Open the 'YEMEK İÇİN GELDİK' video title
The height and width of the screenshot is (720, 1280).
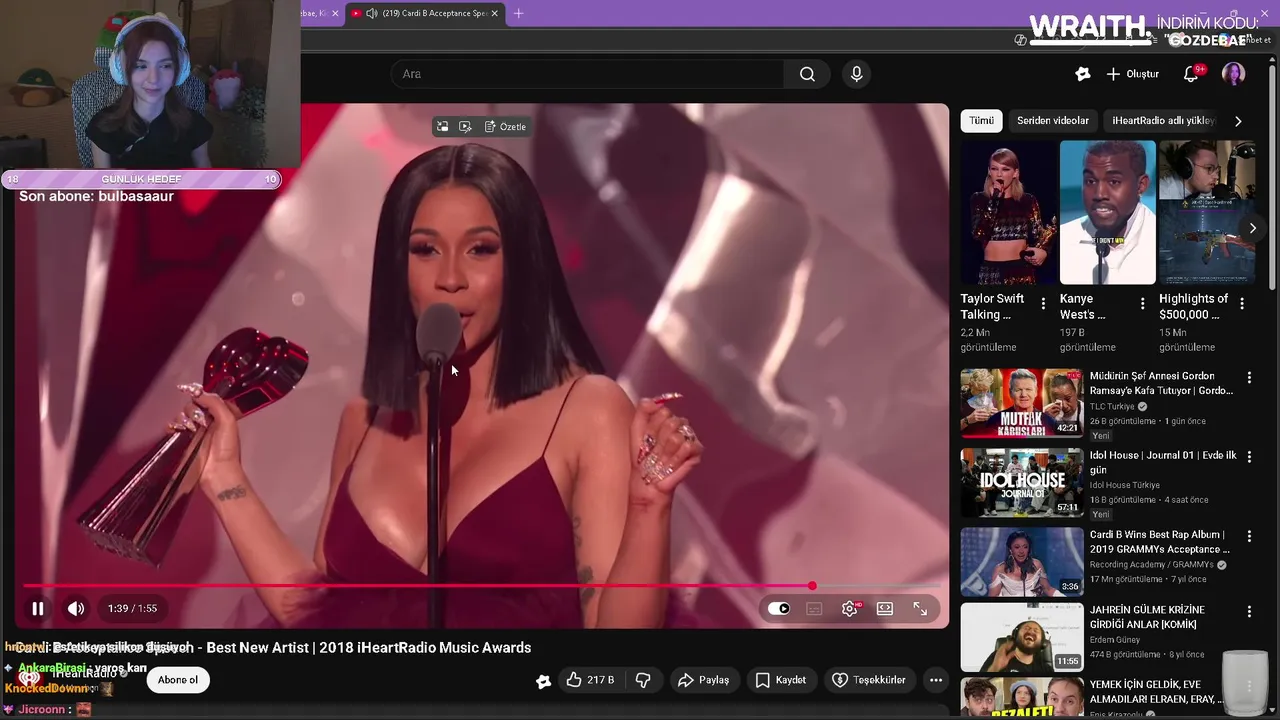pyautogui.click(x=1155, y=692)
